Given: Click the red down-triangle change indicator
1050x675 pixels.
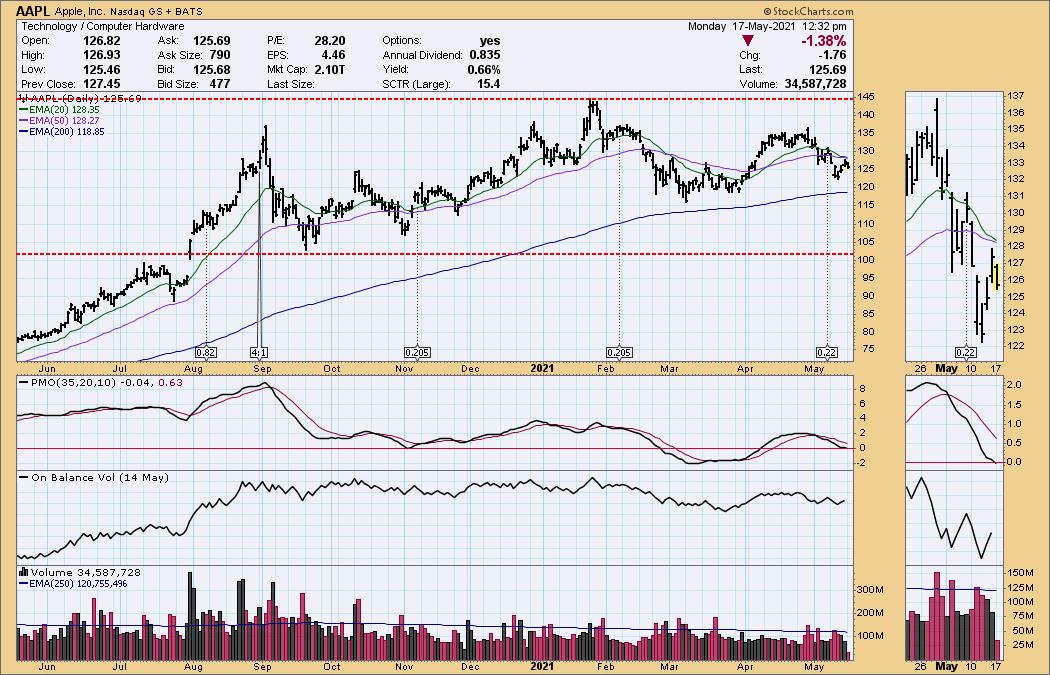Looking at the screenshot, I should [x=748, y=41].
